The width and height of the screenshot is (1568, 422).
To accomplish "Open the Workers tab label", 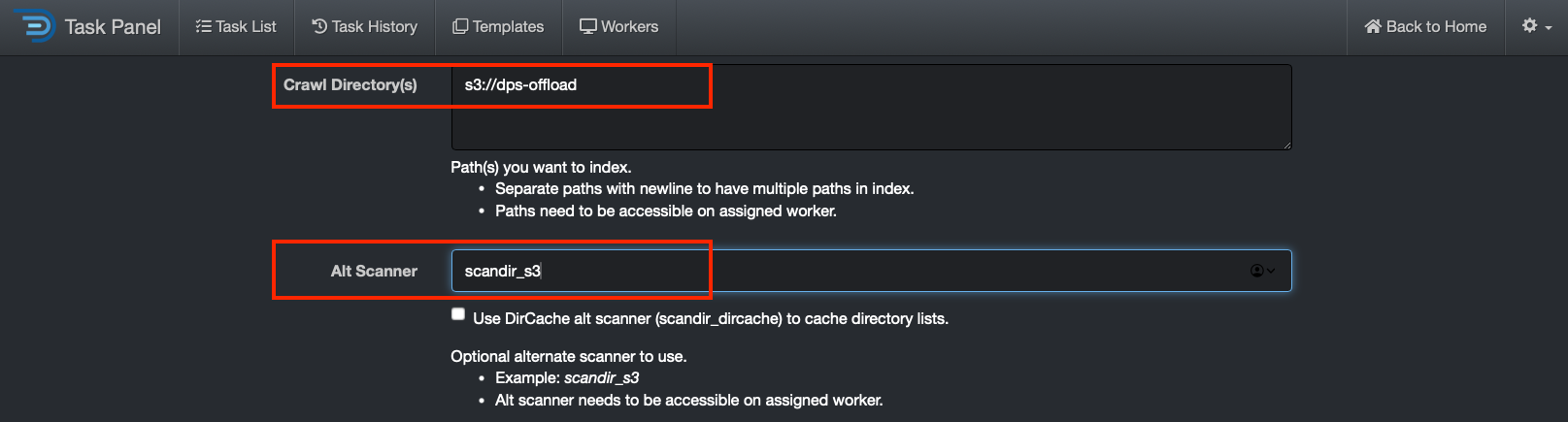I will tap(629, 26).
